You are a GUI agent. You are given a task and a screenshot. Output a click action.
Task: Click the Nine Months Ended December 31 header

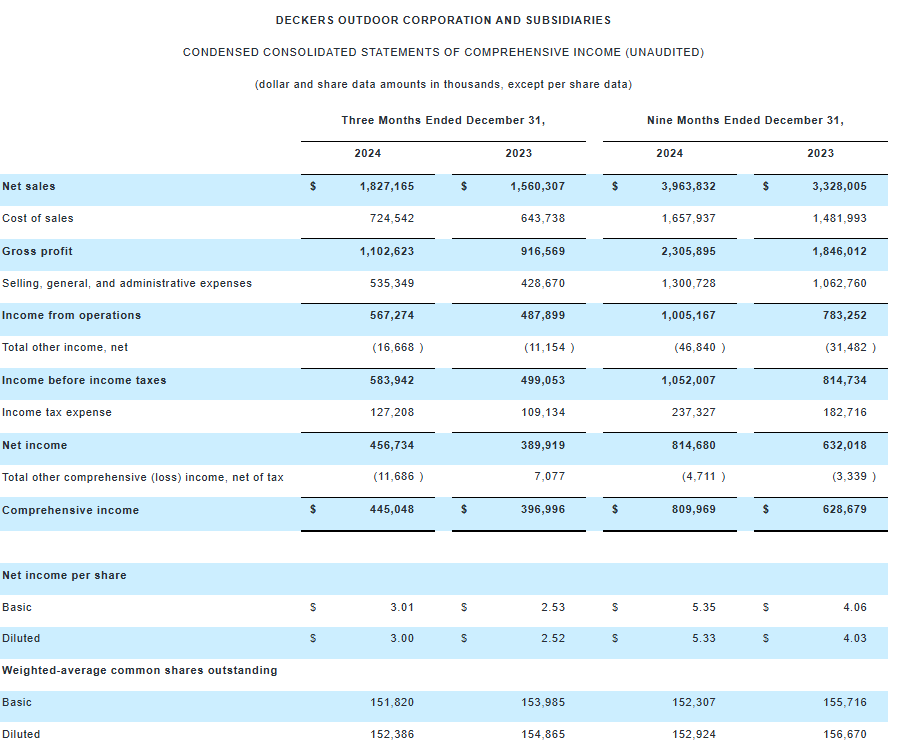coord(745,120)
